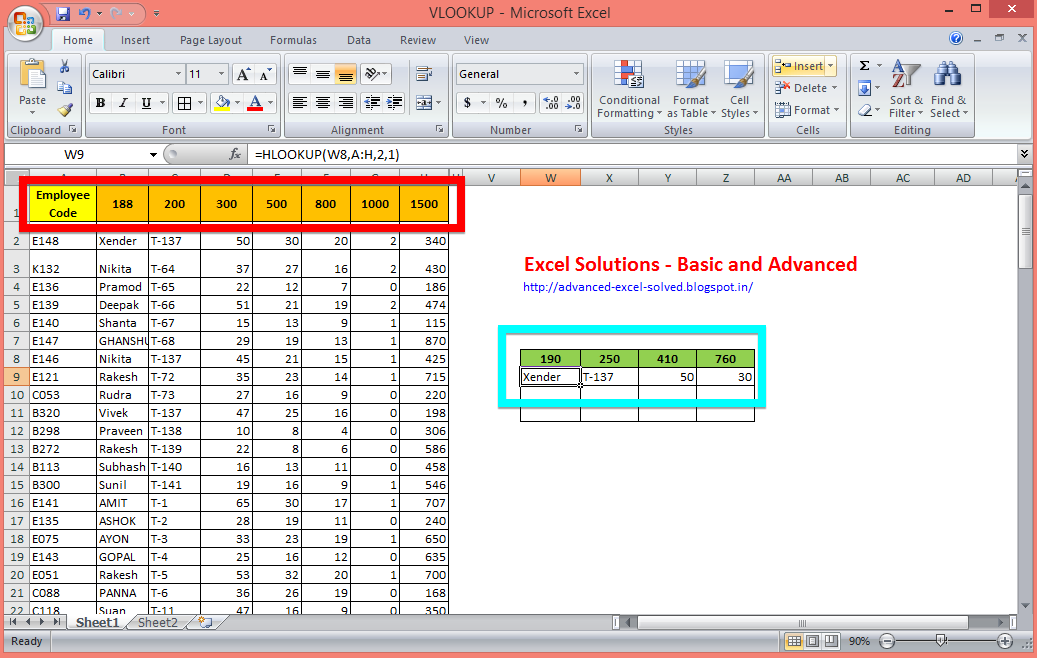The height and width of the screenshot is (658, 1037).
Task: Apply Accounting dollar number format
Action: (x=468, y=103)
